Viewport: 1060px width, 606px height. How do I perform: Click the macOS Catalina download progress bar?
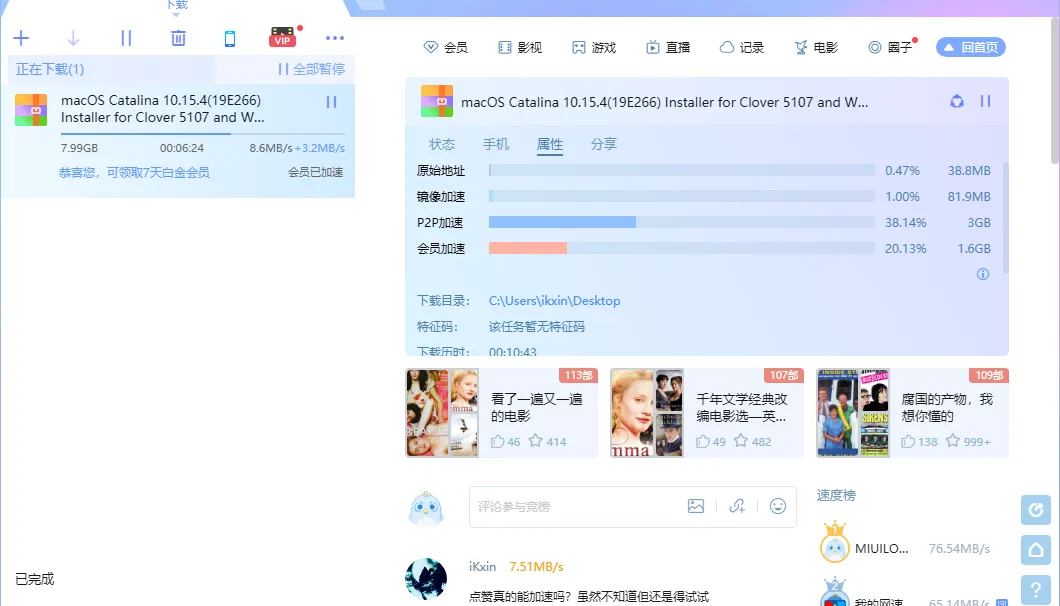pos(203,134)
